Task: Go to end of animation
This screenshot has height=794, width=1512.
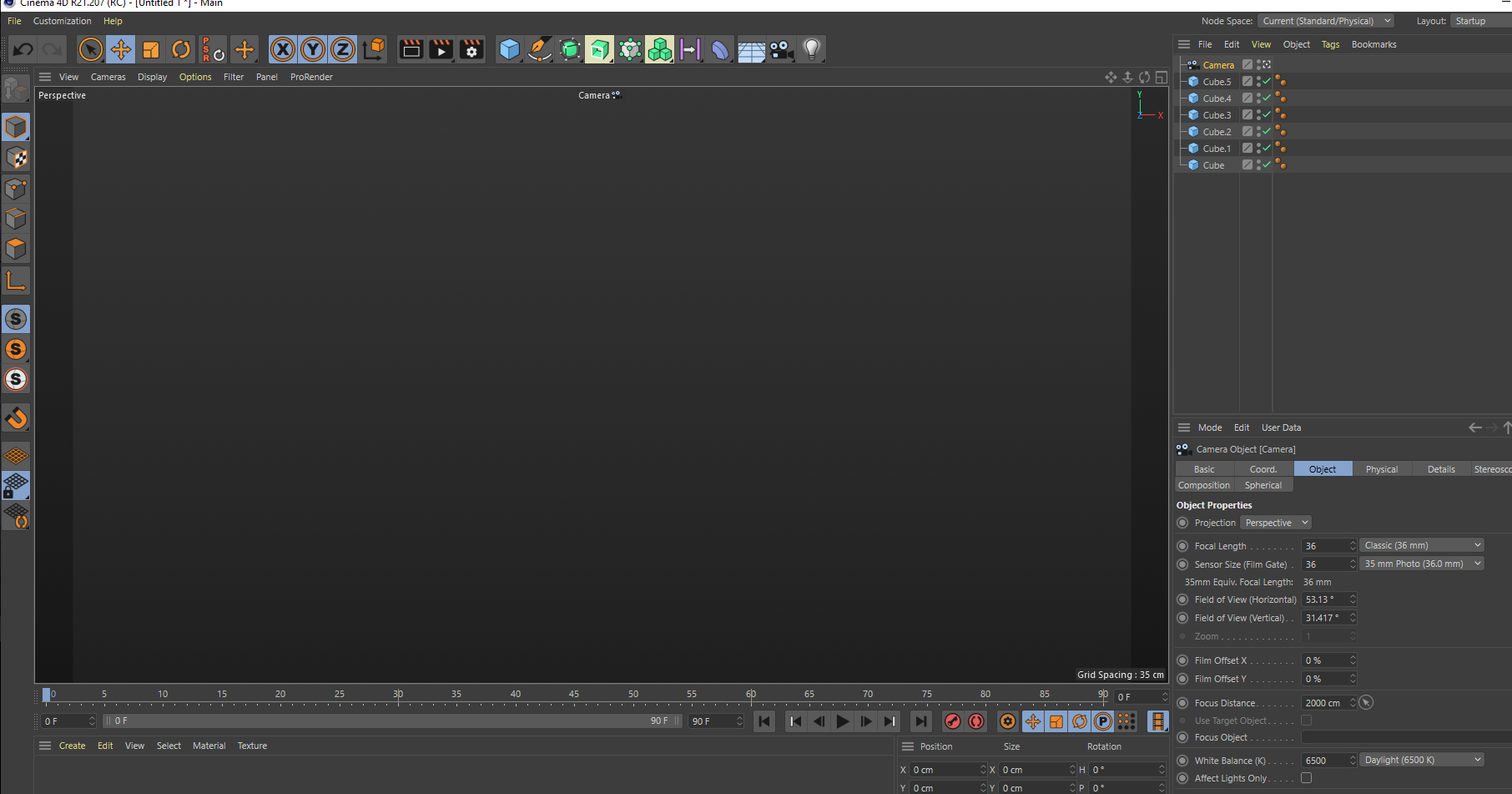Action: point(920,721)
